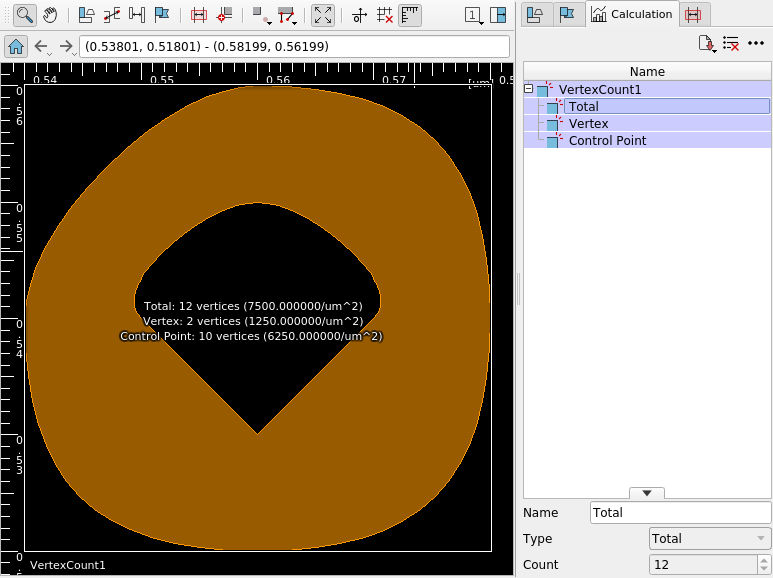Click the icon beside Control Point row
773x578 pixels.
[x=554, y=141]
